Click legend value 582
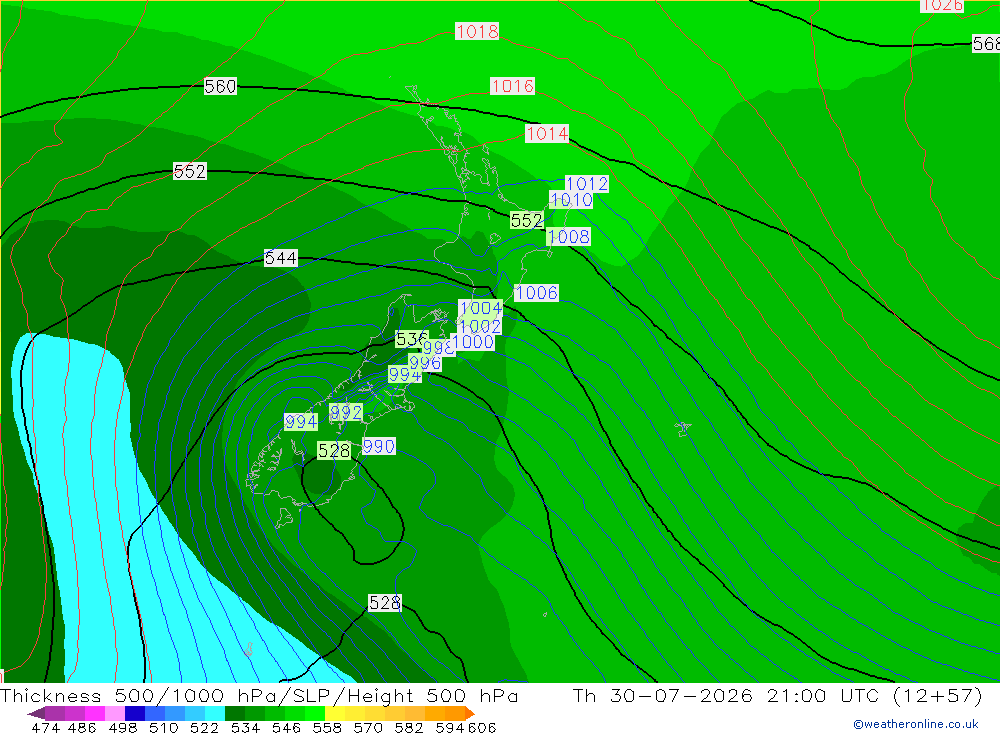The image size is (1000, 733). [x=408, y=727]
